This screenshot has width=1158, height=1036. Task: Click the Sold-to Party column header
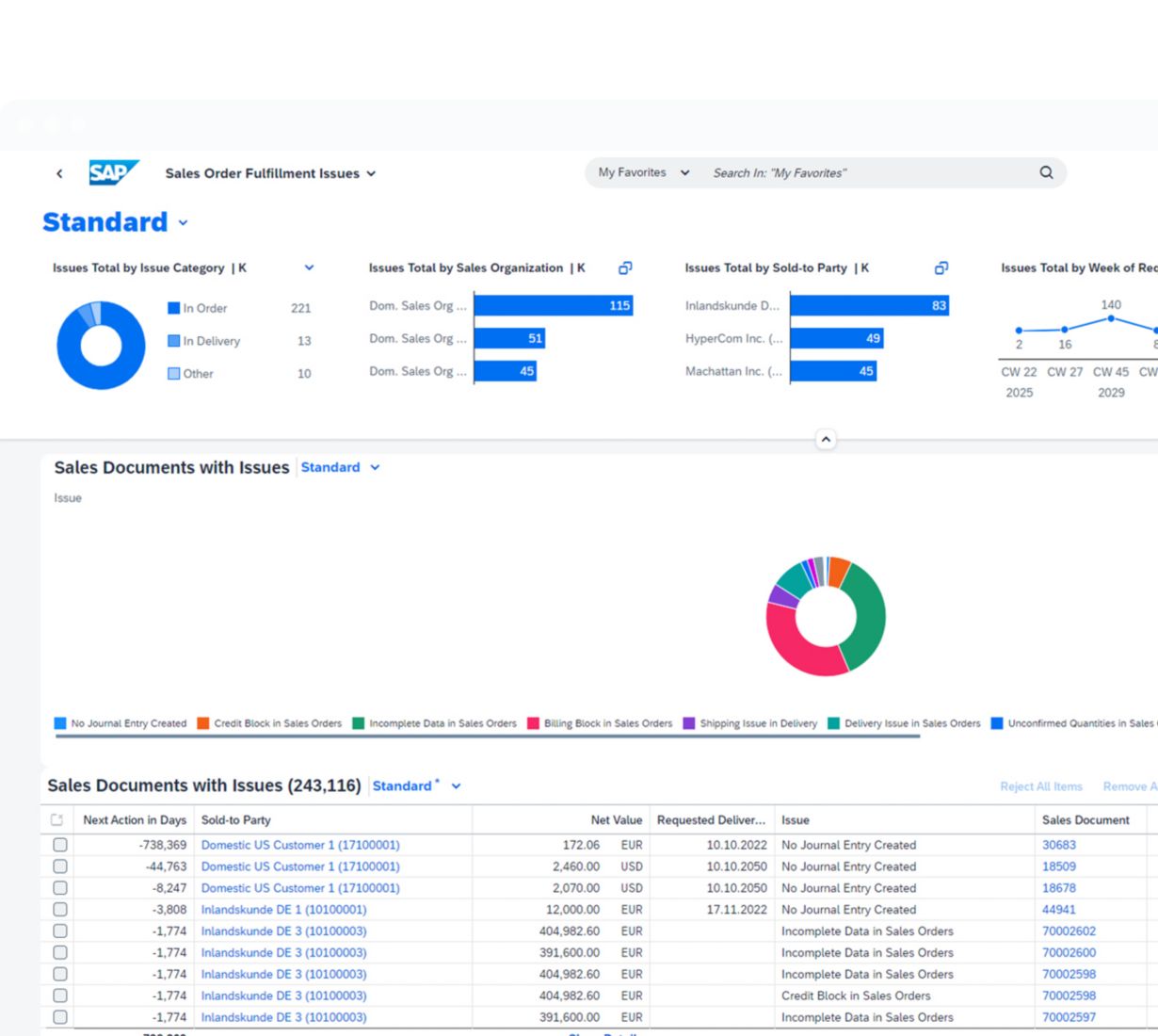pos(236,820)
